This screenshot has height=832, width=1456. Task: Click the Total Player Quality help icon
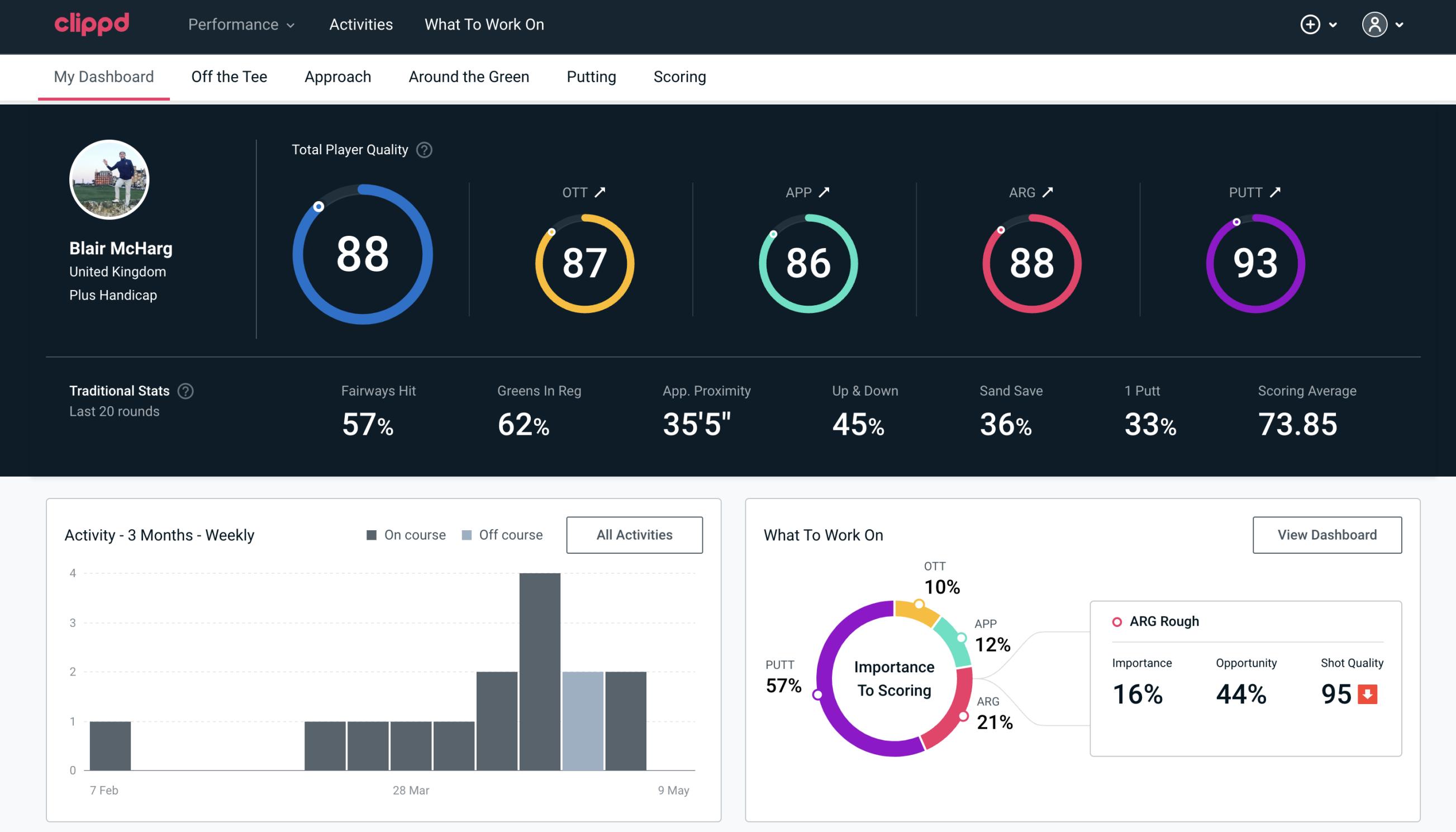click(423, 150)
